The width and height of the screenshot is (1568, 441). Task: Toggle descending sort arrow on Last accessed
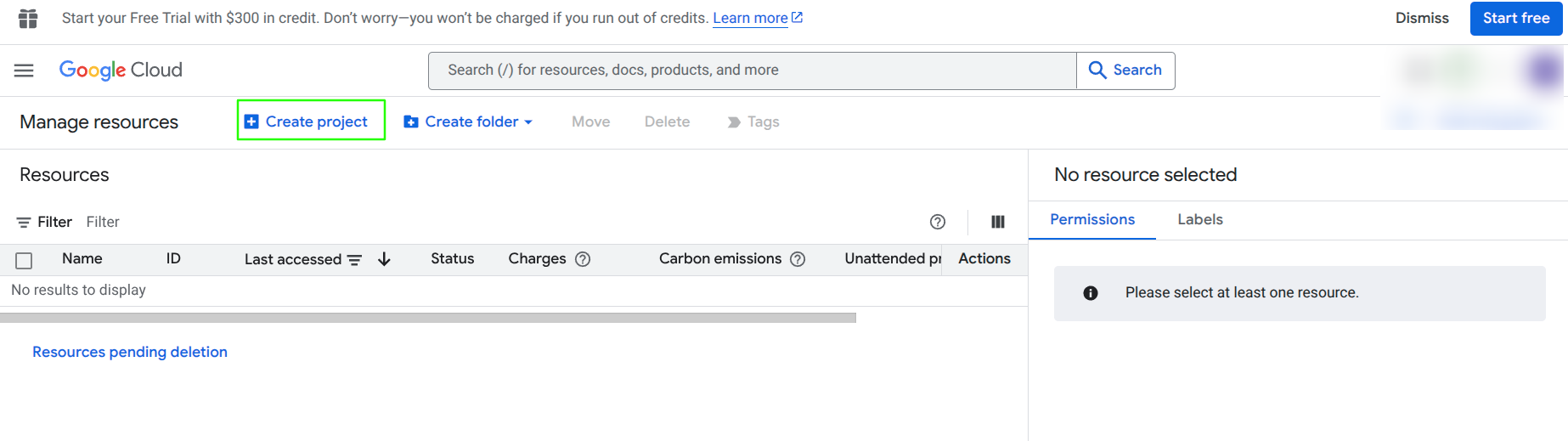(x=384, y=259)
